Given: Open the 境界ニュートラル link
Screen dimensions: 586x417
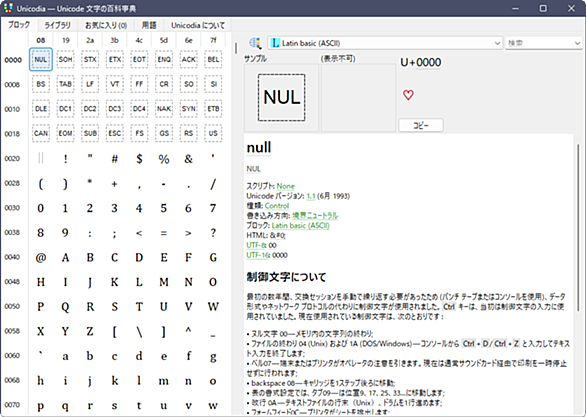Looking at the screenshot, I should [315, 216].
